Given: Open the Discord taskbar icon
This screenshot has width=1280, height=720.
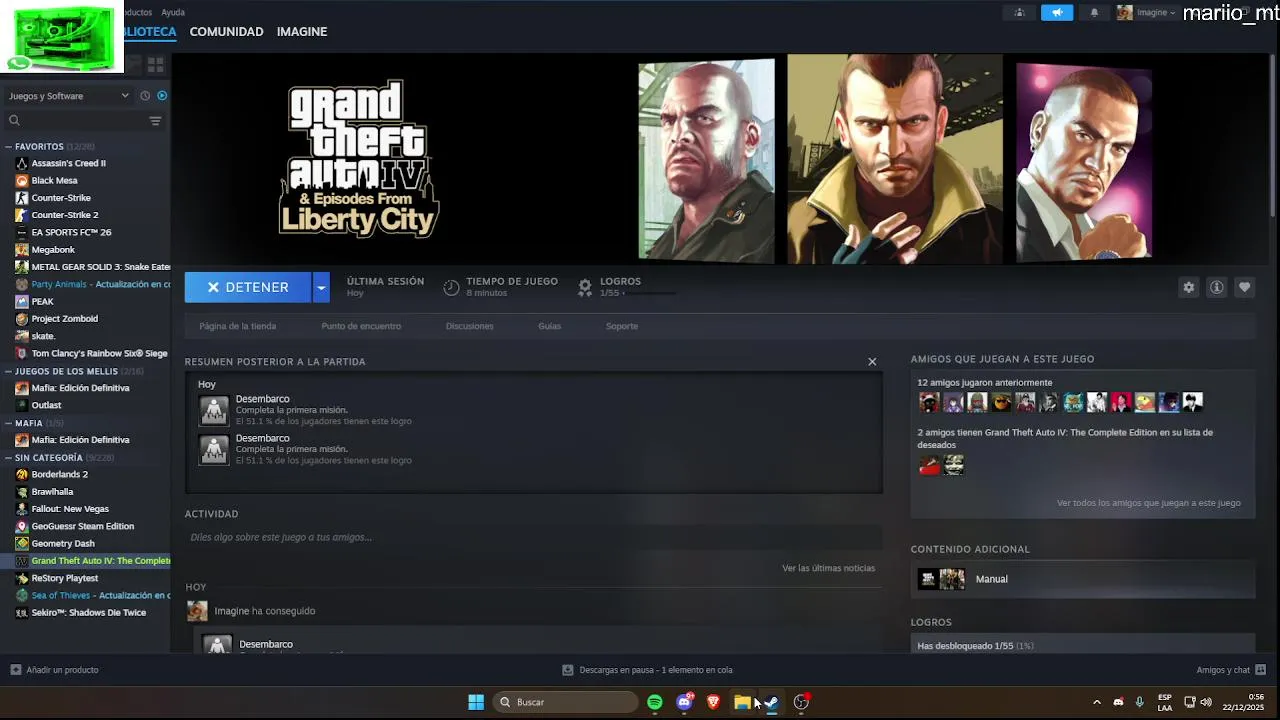Looking at the screenshot, I should (x=684, y=702).
